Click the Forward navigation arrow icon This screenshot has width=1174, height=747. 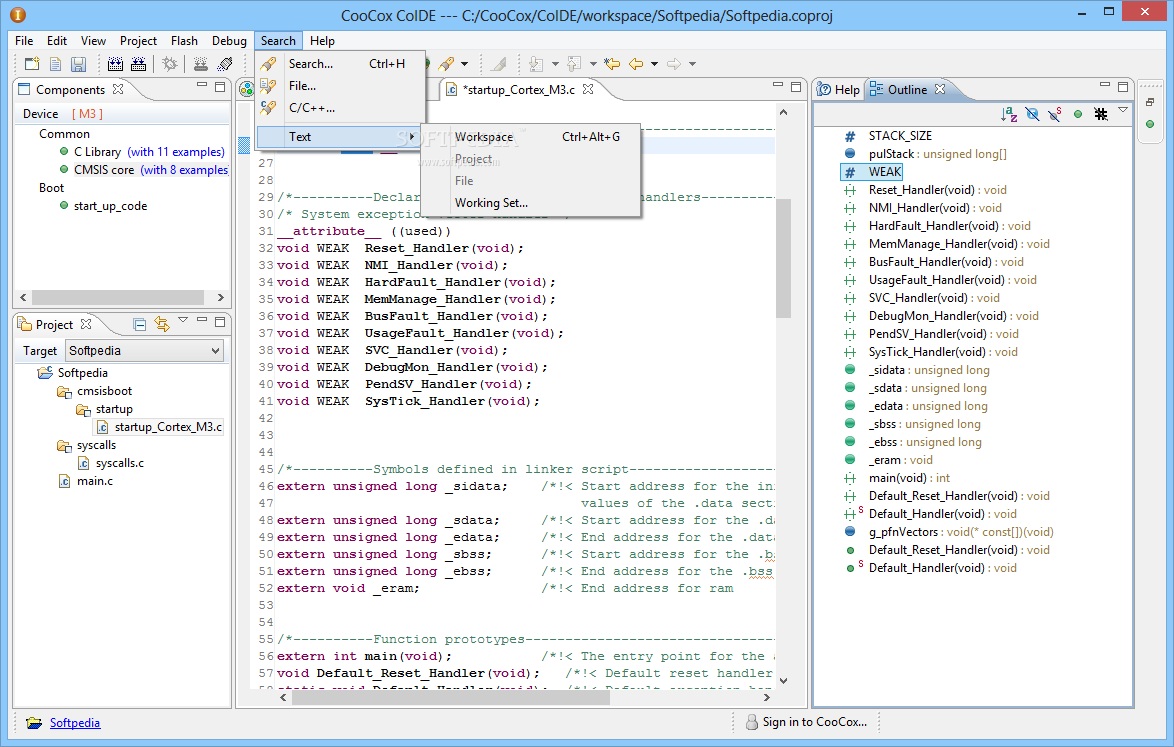[674, 64]
